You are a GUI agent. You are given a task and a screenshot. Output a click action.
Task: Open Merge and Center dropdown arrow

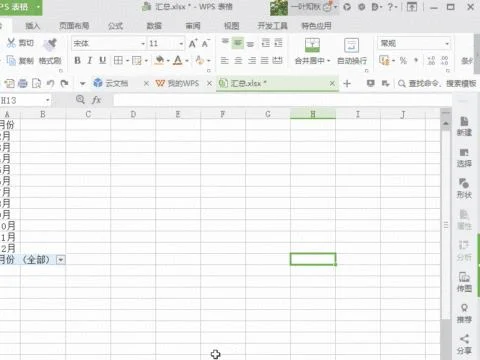point(329,61)
